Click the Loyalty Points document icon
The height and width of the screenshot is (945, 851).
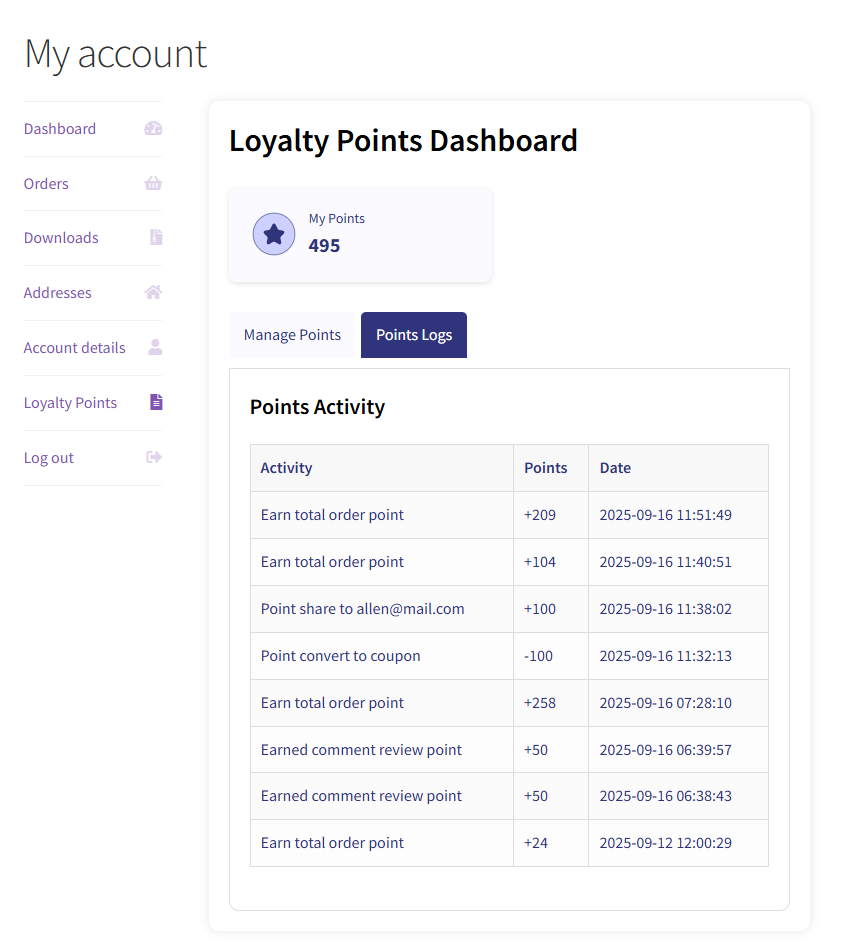(x=156, y=402)
